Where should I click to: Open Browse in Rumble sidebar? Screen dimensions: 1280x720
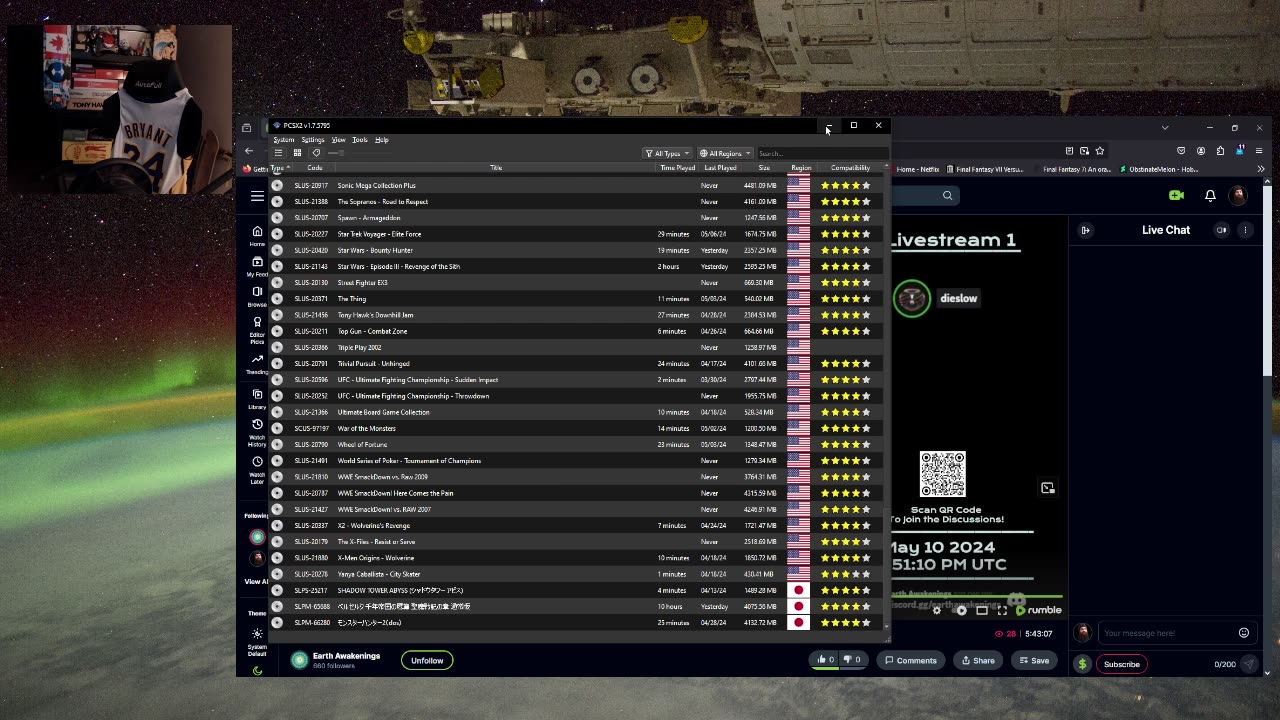coord(257,297)
